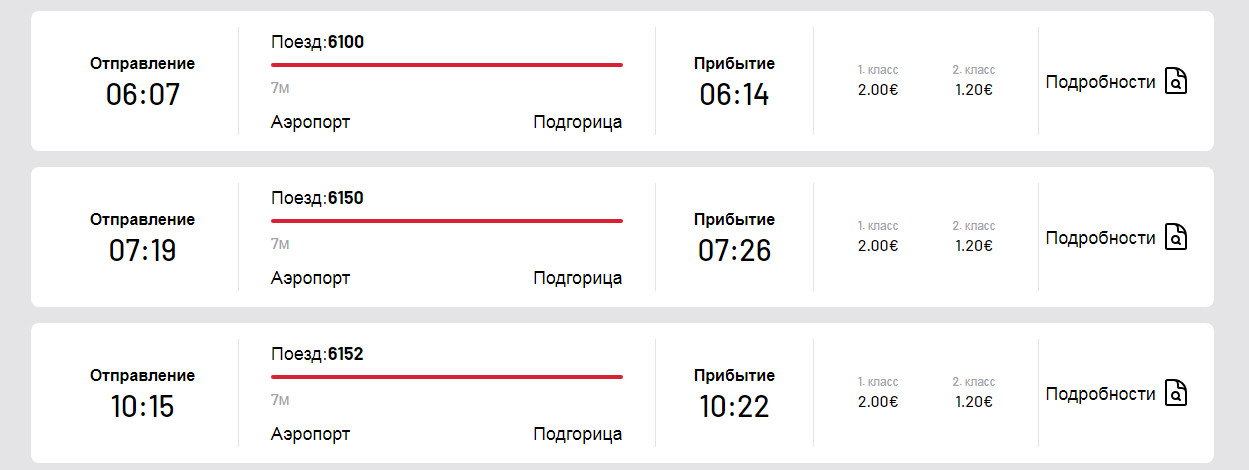Click the 06:07 departure time
Screen dimensions: 1249x470
click(x=142, y=95)
